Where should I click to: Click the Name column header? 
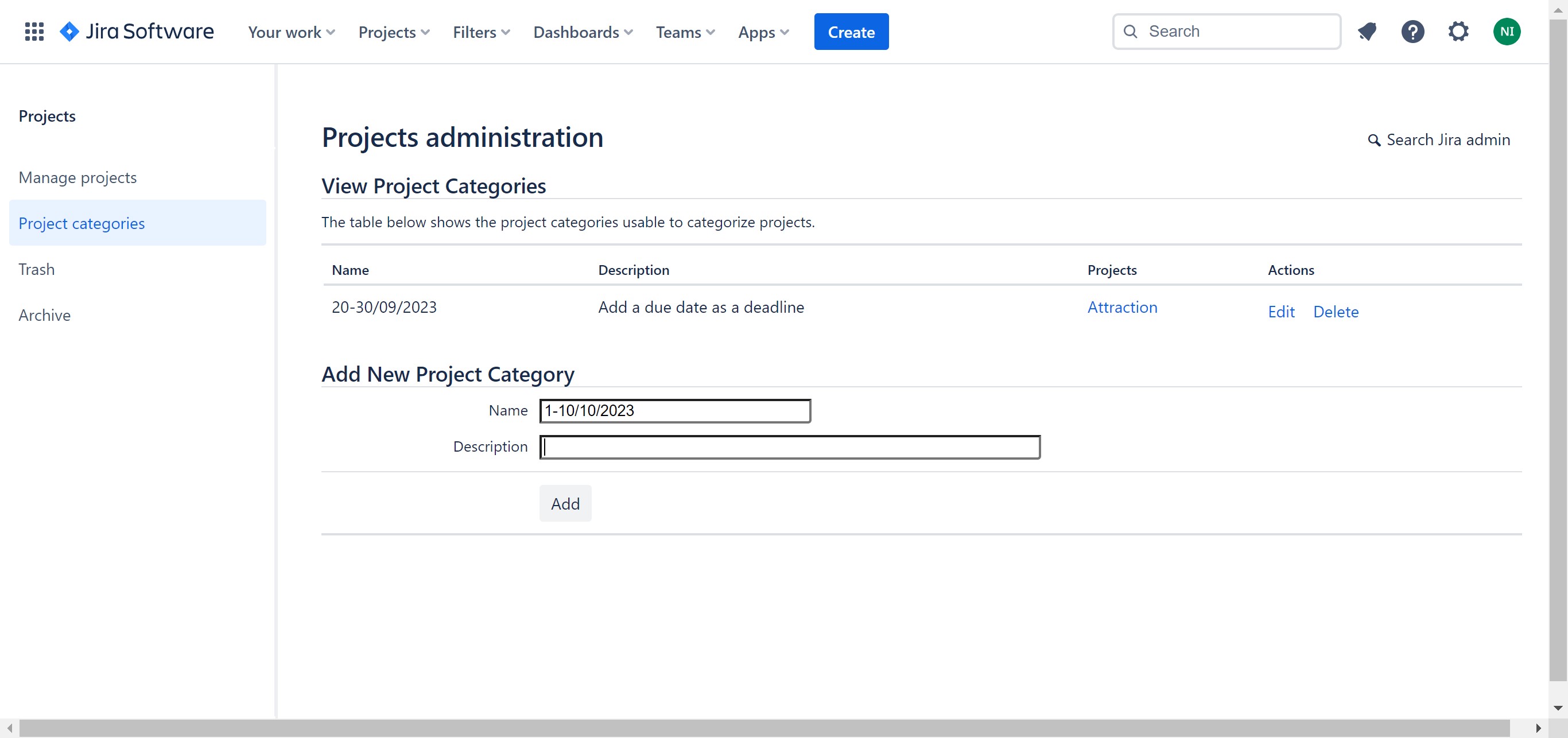click(350, 270)
